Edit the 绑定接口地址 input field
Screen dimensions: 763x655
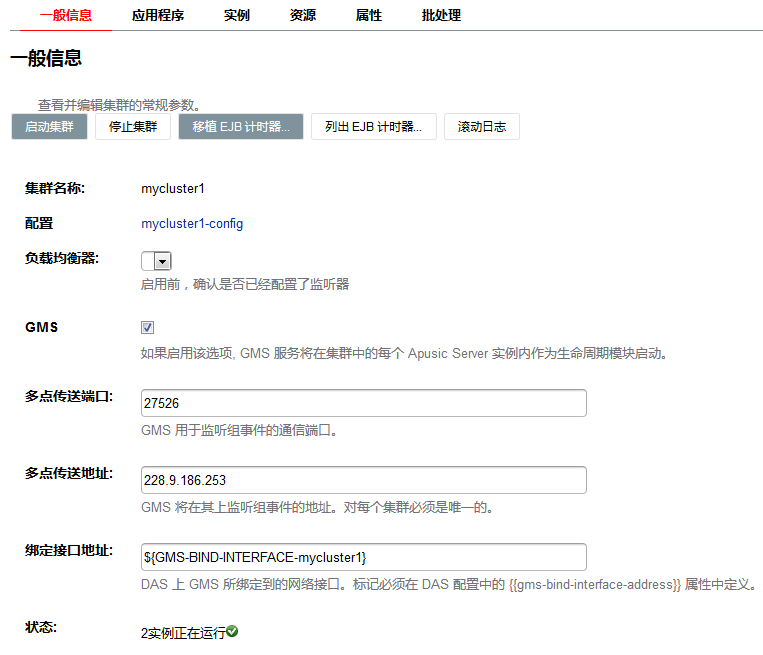click(363, 557)
